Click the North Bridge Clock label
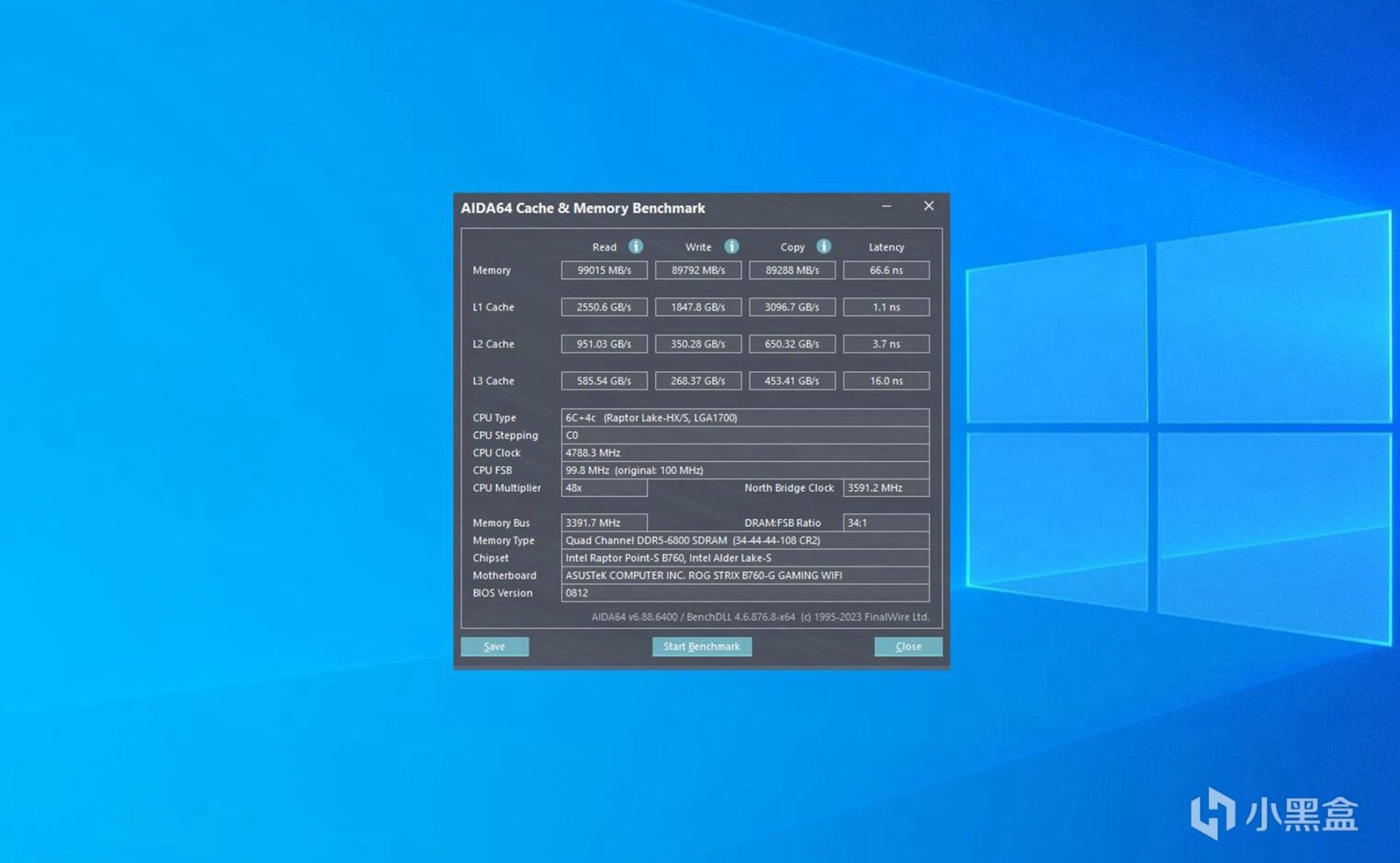 [789, 488]
